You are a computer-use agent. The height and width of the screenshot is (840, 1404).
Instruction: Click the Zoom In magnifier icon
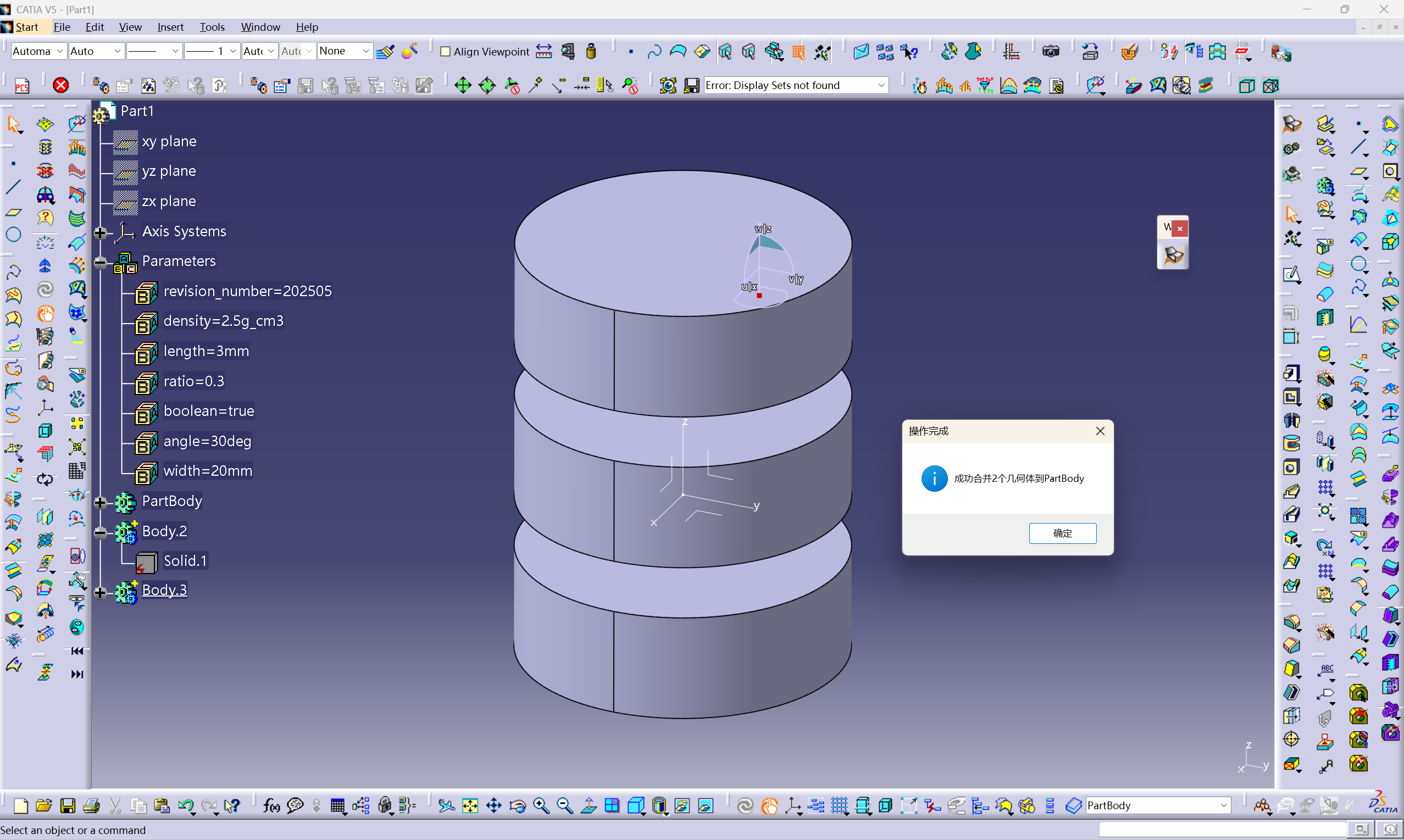pos(541,805)
